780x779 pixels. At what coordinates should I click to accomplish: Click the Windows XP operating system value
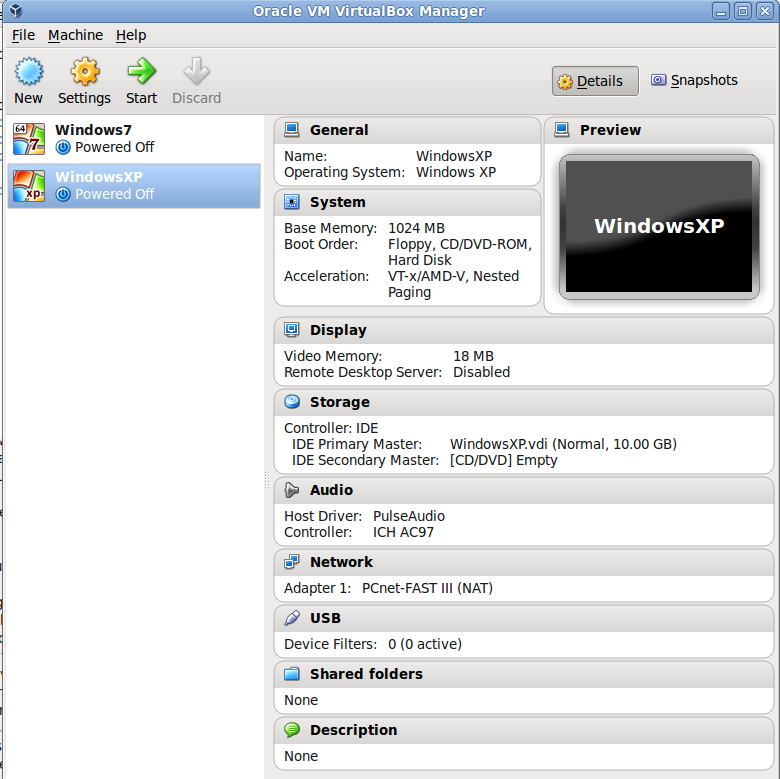pyautogui.click(x=456, y=172)
